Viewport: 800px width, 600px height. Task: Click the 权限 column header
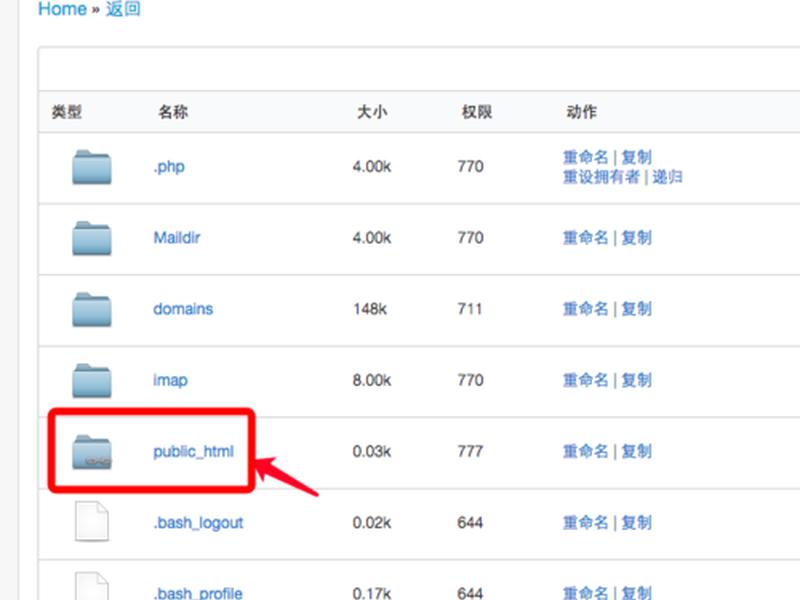click(x=477, y=112)
